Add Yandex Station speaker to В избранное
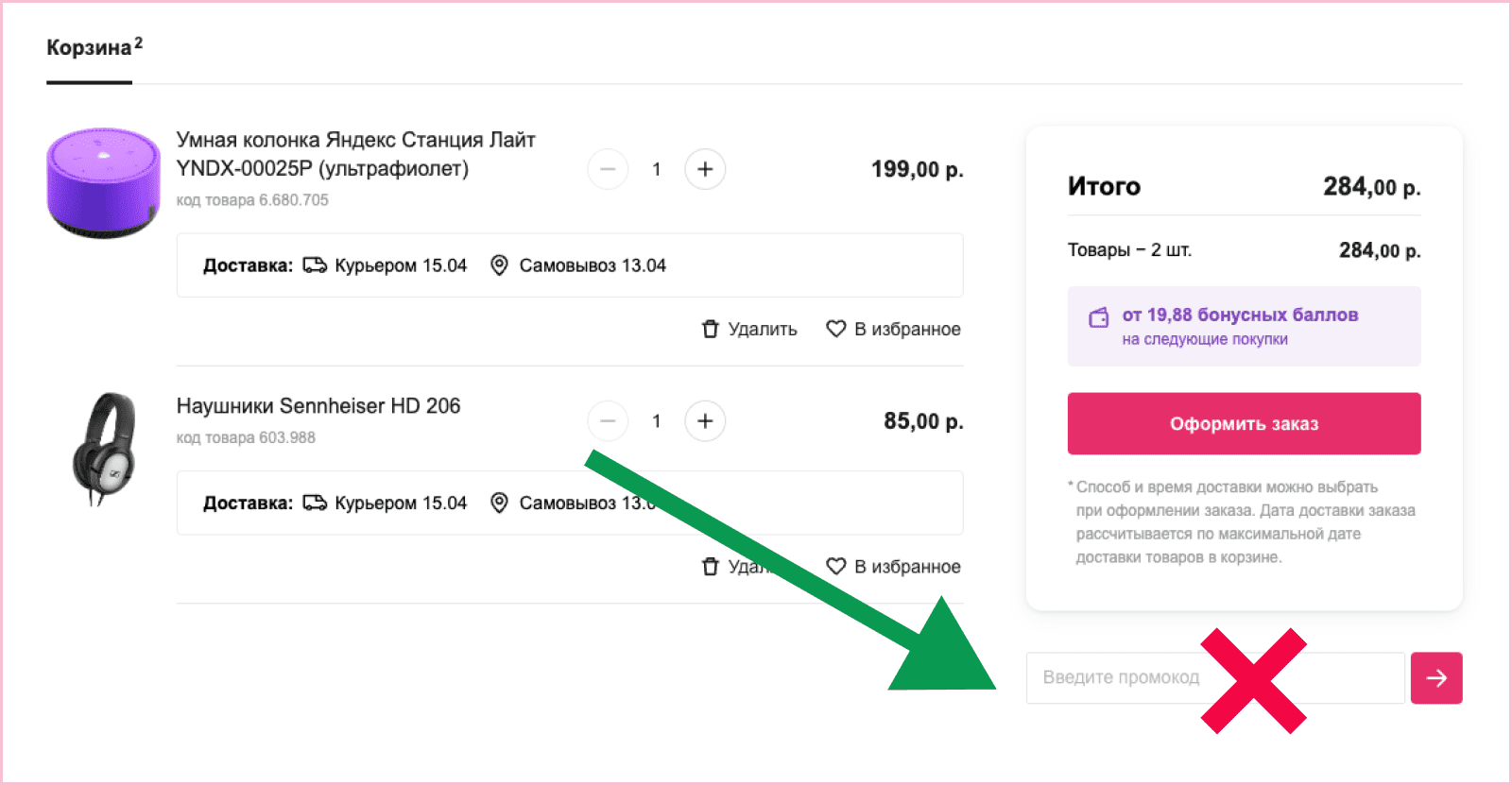1512x785 pixels. pos(893,329)
